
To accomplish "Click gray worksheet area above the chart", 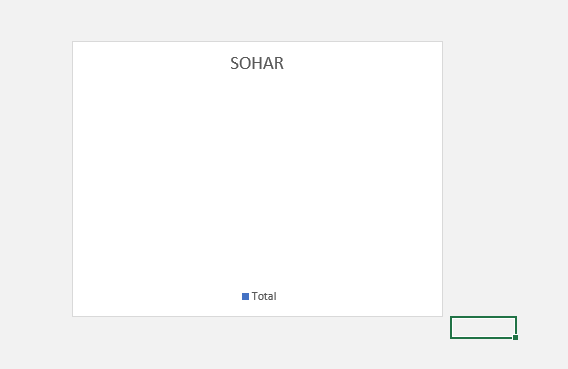I will 257,20.
